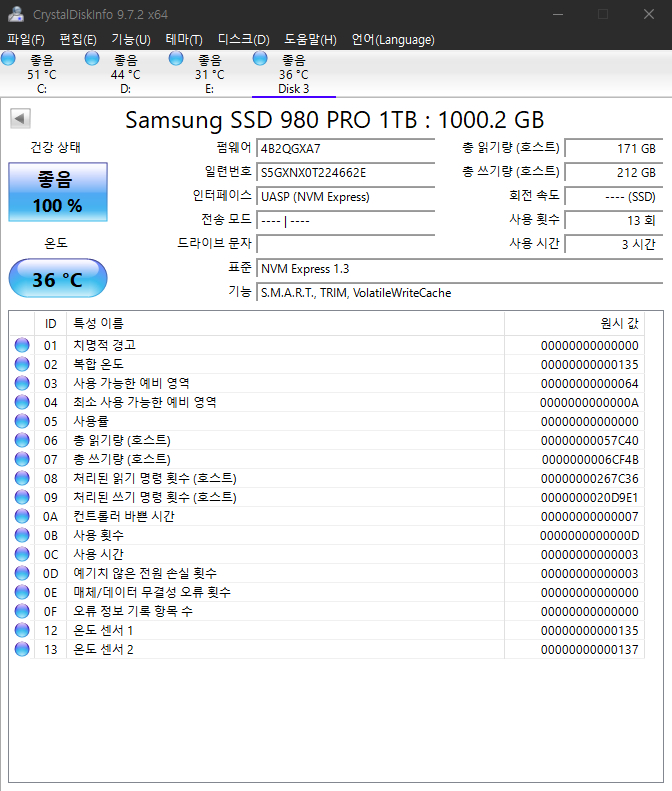Click raw value 0000000267C36
This screenshot has height=791, width=672.
589,479
